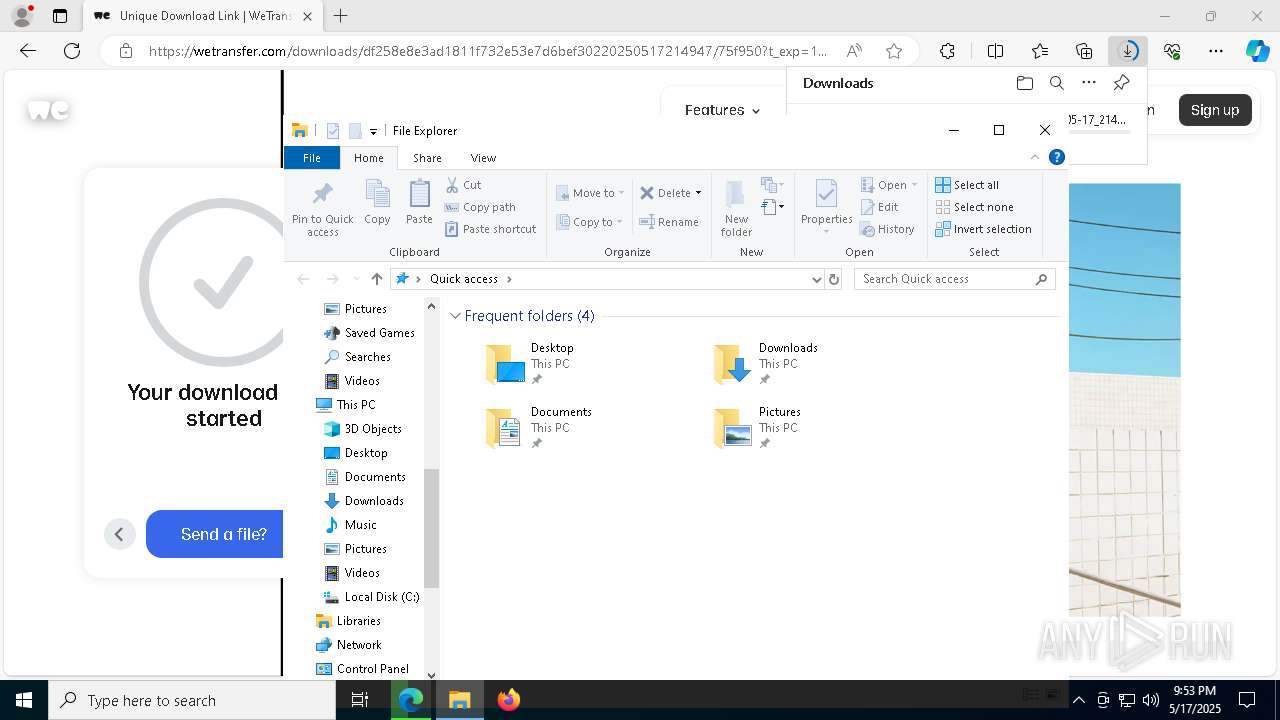Open the Move to dropdown
Viewport: 1280px width, 720px height.
click(590, 193)
